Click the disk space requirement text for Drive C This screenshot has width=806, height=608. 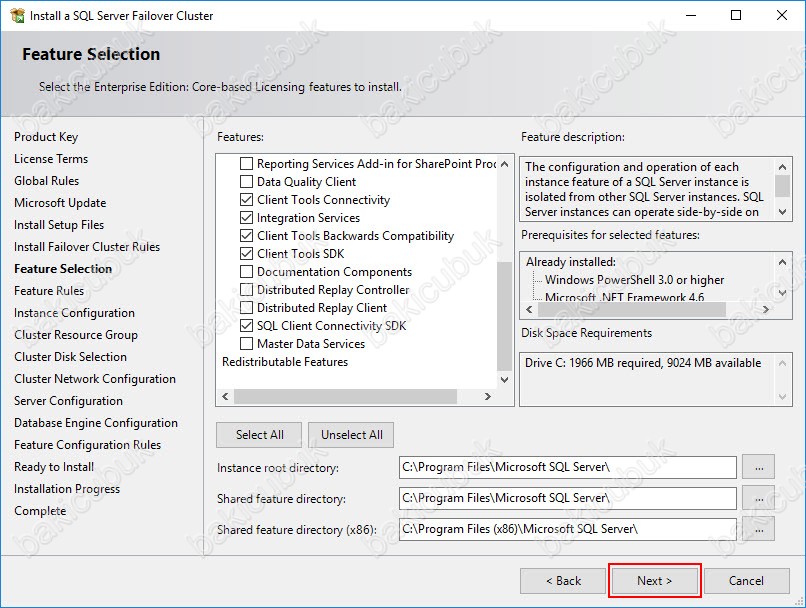tap(643, 363)
